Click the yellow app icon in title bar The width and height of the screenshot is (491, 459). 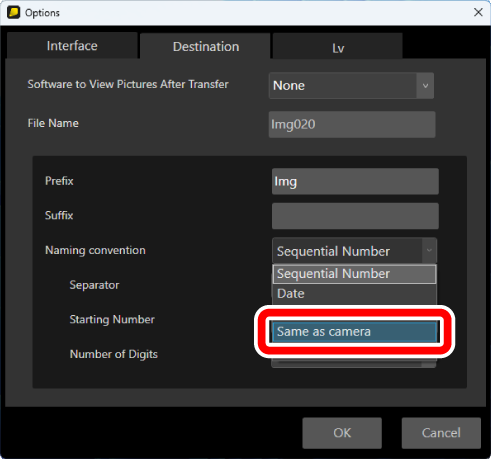13,13
